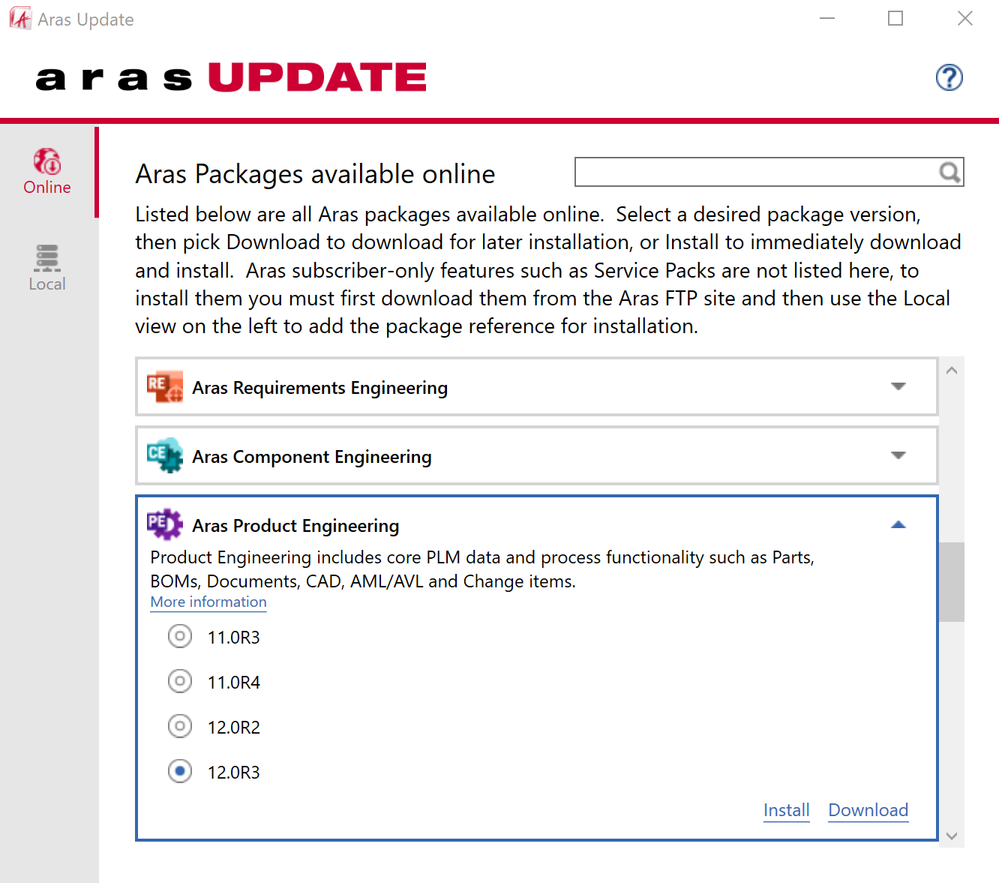Select the 12.0R3 version radio button

click(180, 772)
